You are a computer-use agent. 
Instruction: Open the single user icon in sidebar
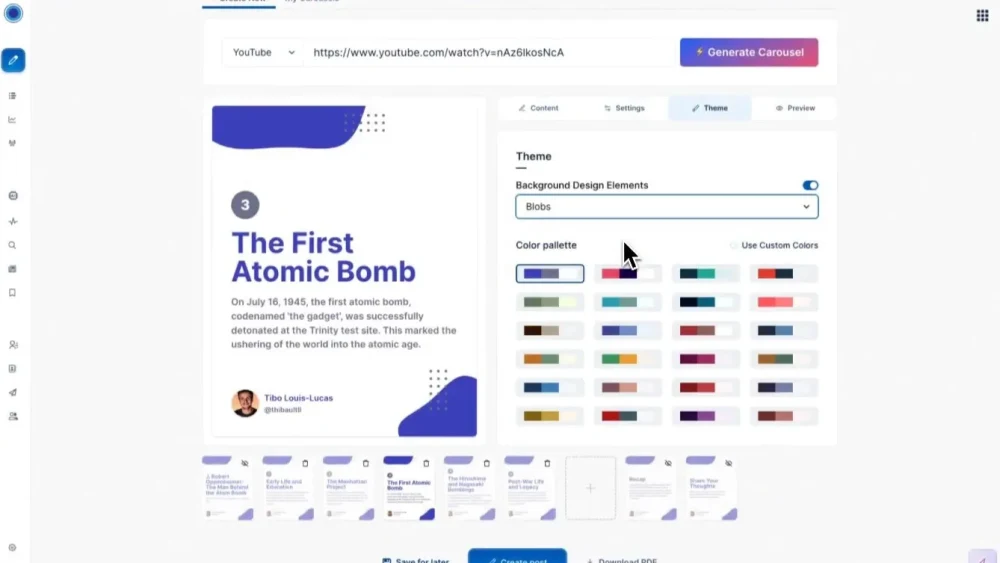coord(13,344)
